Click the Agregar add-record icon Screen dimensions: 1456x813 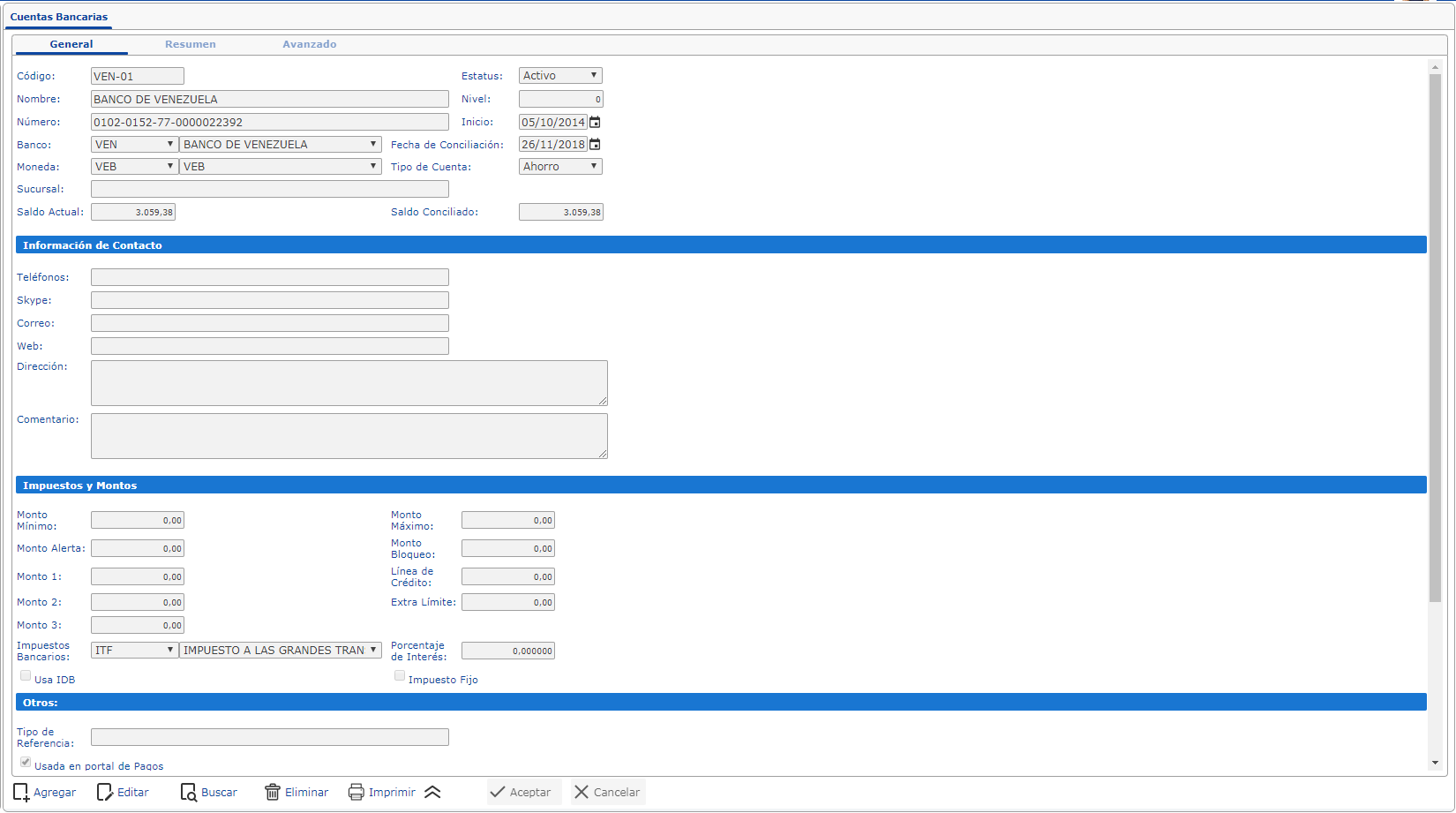click(21, 792)
